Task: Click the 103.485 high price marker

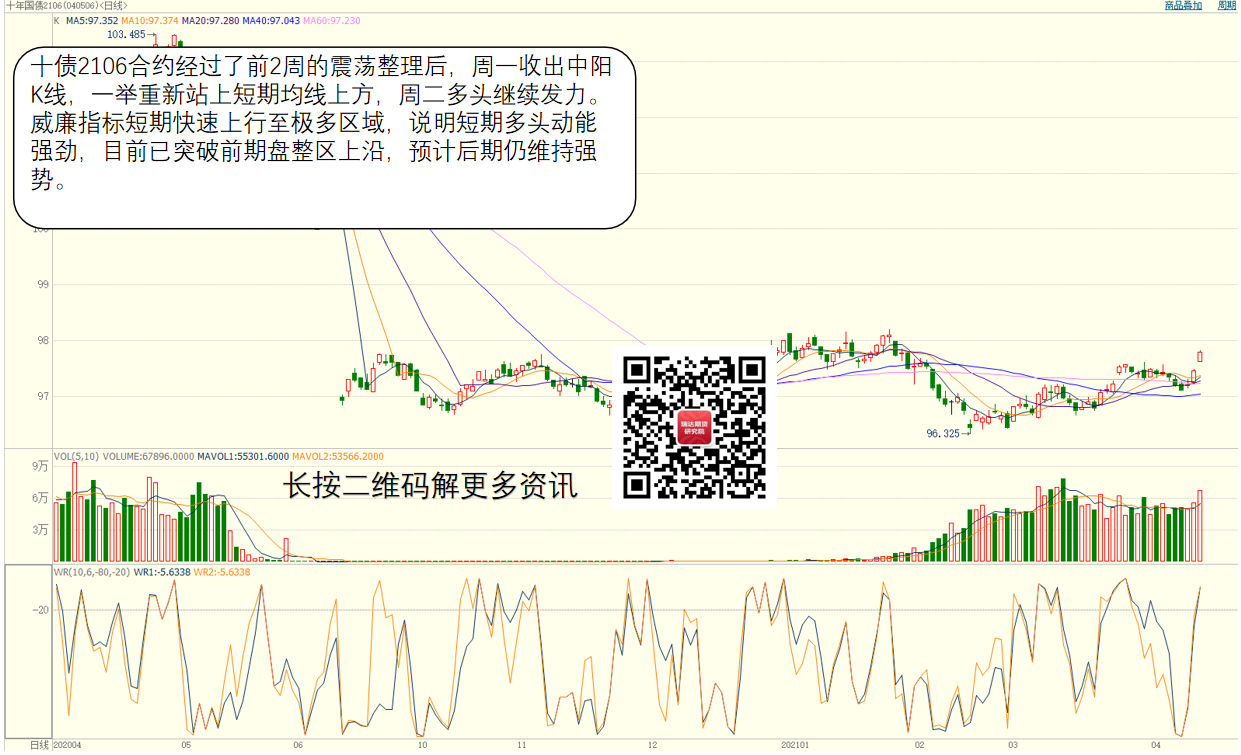Action: (125, 35)
